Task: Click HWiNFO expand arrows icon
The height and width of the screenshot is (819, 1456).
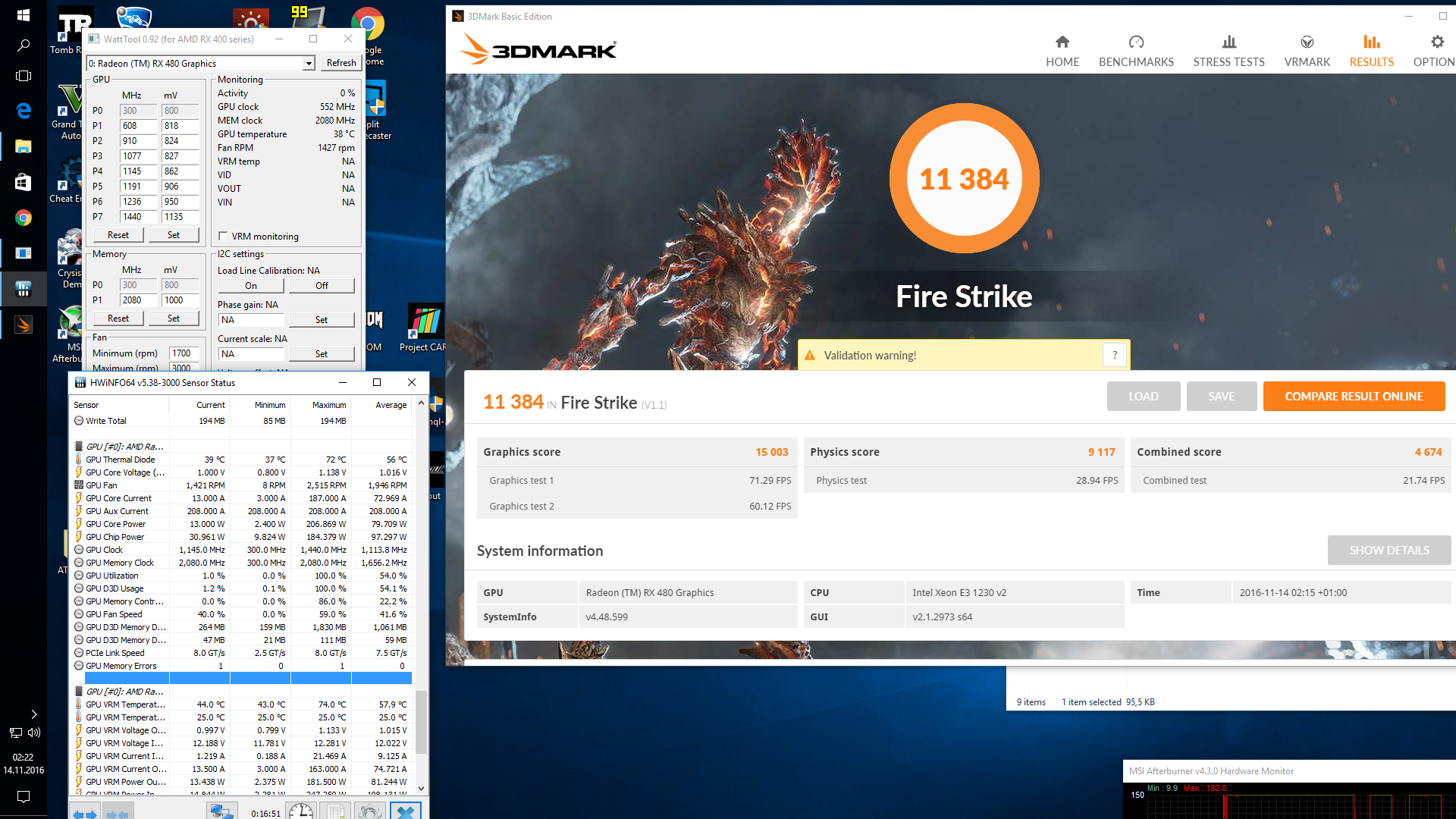Action: [x=85, y=813]
